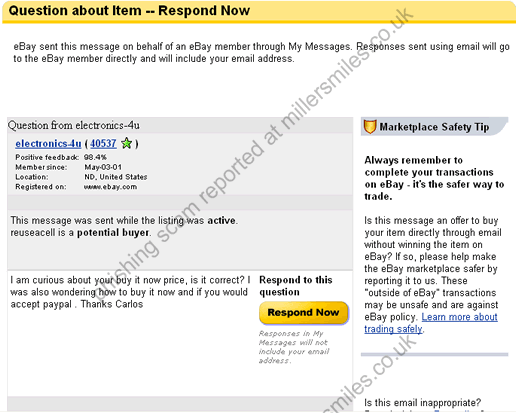
Task: Click the italic My Messages responses note
Action: pyautogui.click(x=294, y=347)
